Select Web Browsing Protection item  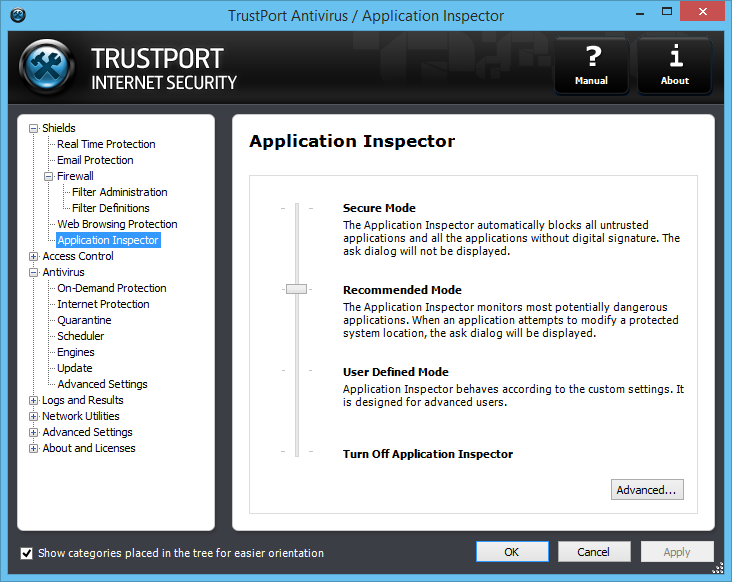(x=117, y=224)
